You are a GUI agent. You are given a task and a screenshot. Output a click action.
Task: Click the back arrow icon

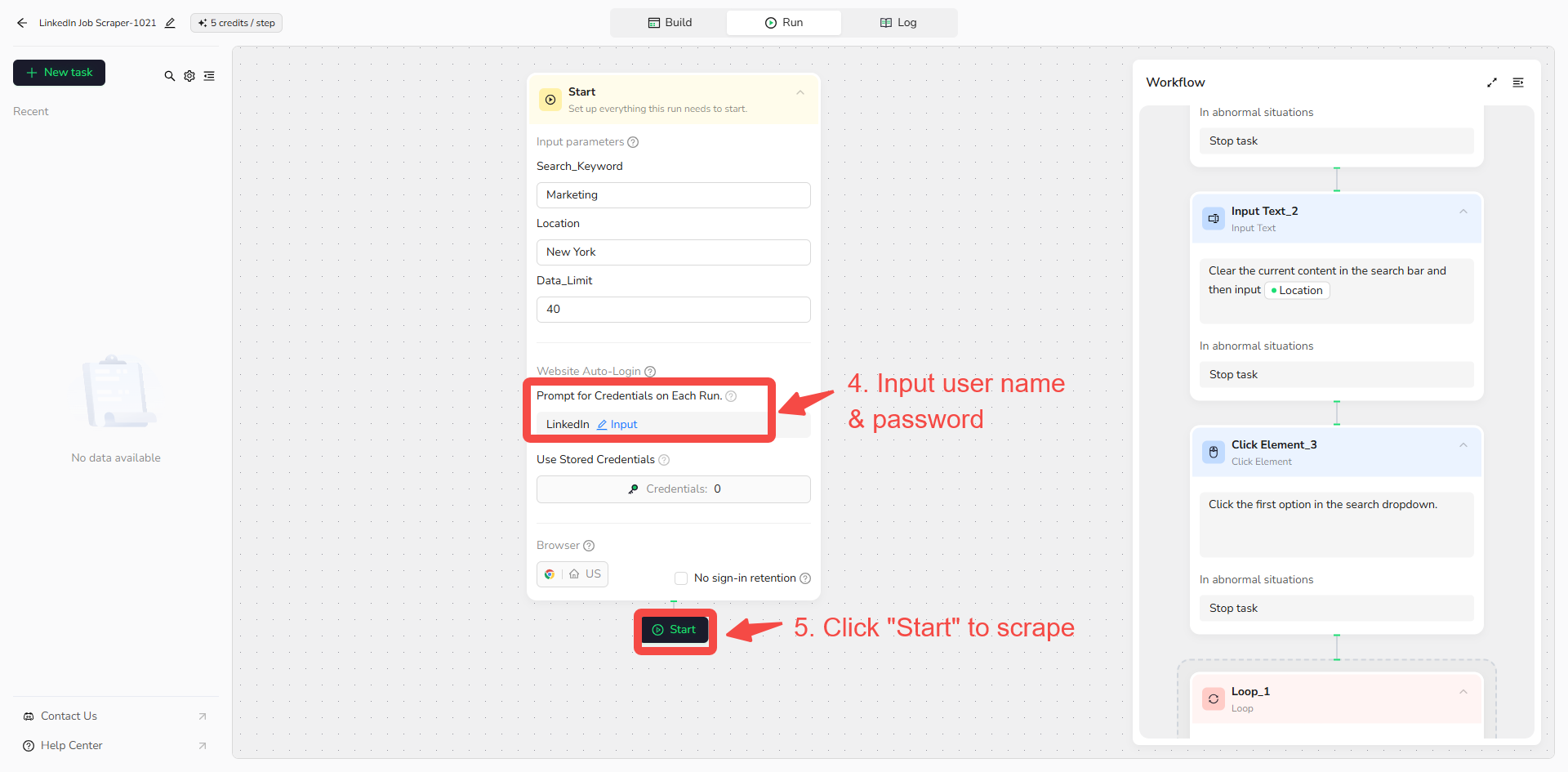pos(22,23)
